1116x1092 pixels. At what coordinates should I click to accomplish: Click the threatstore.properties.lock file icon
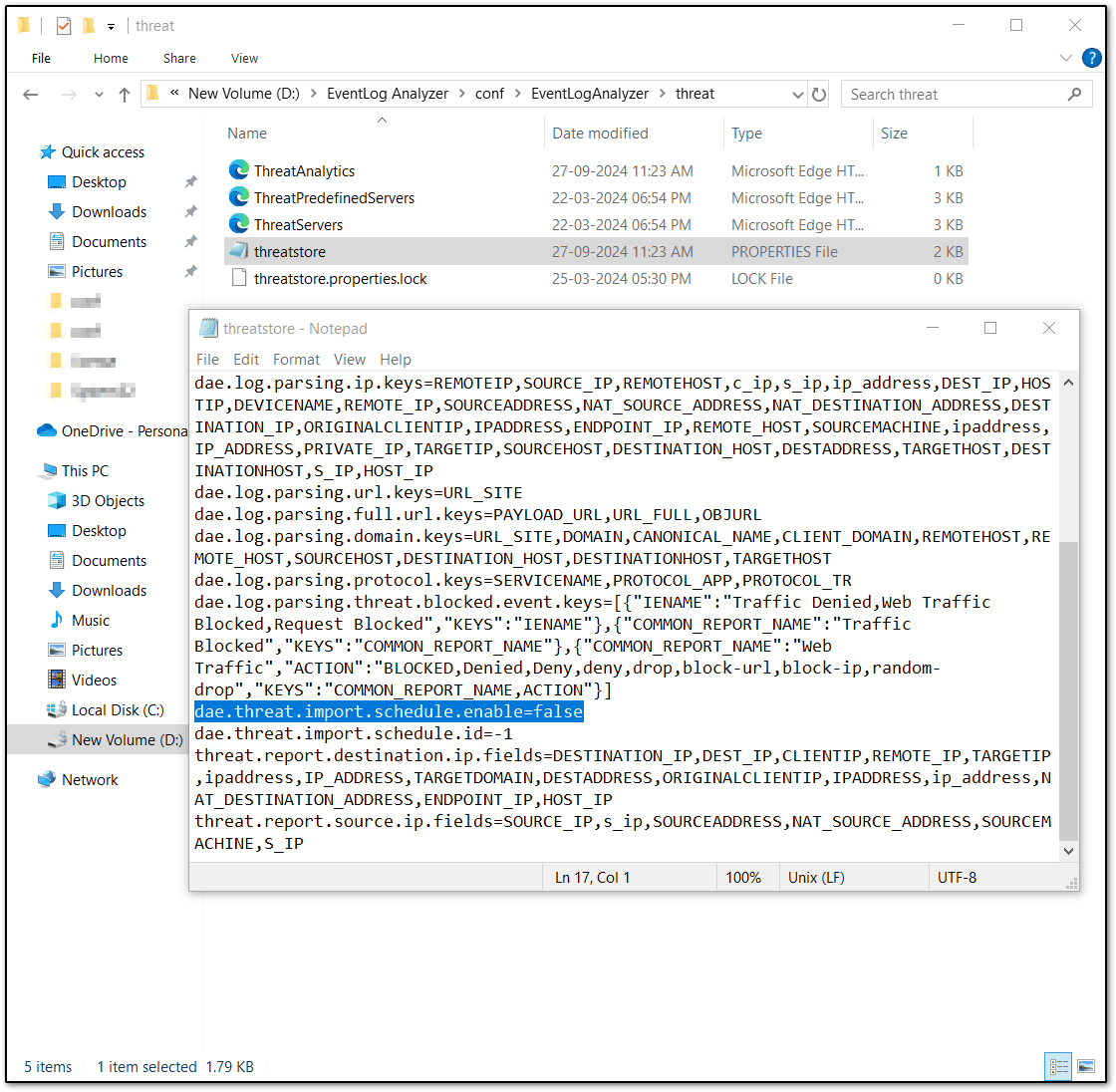click(x=239, y=278)
